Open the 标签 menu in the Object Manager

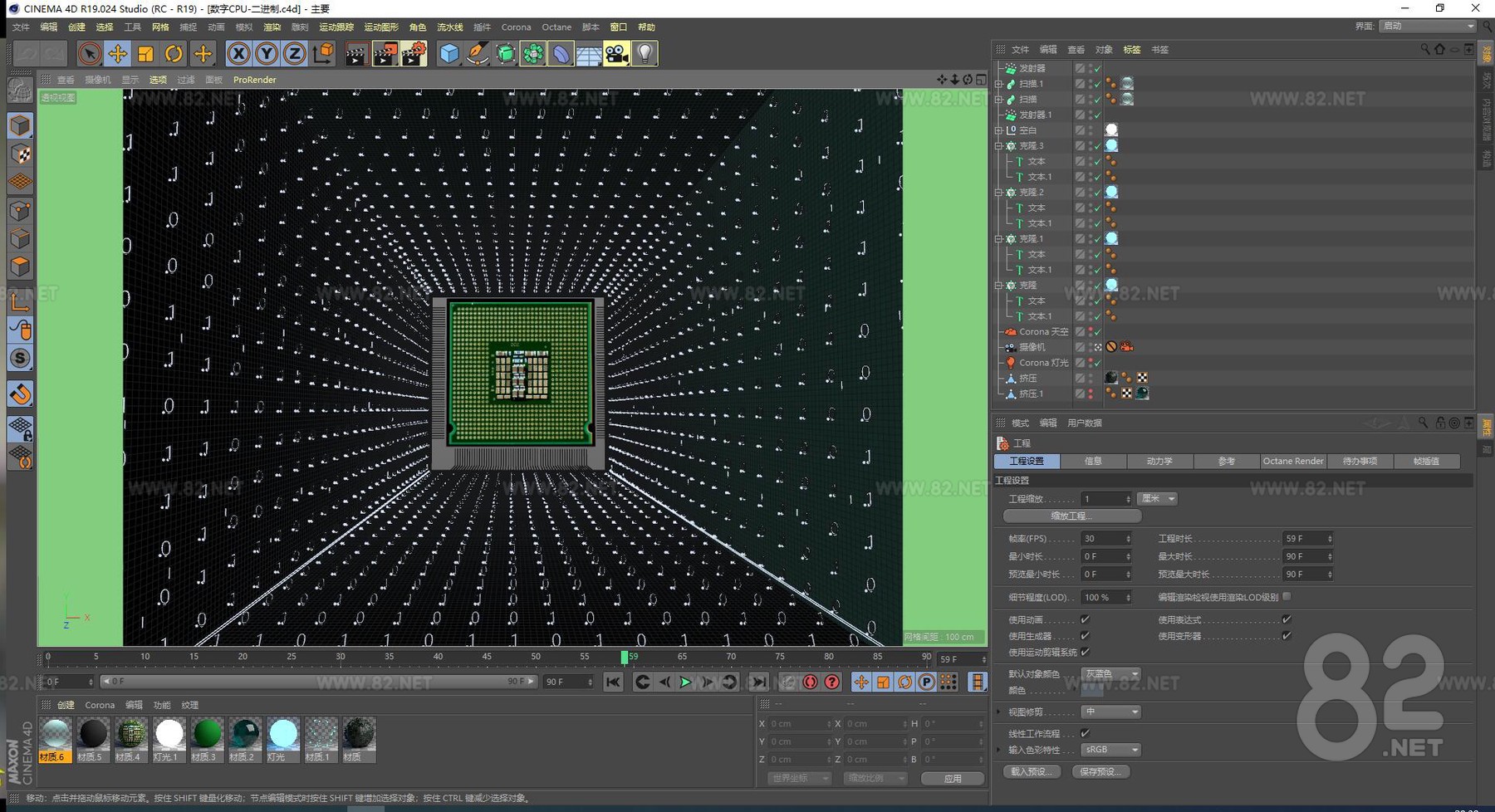[x=1131, y=50]
